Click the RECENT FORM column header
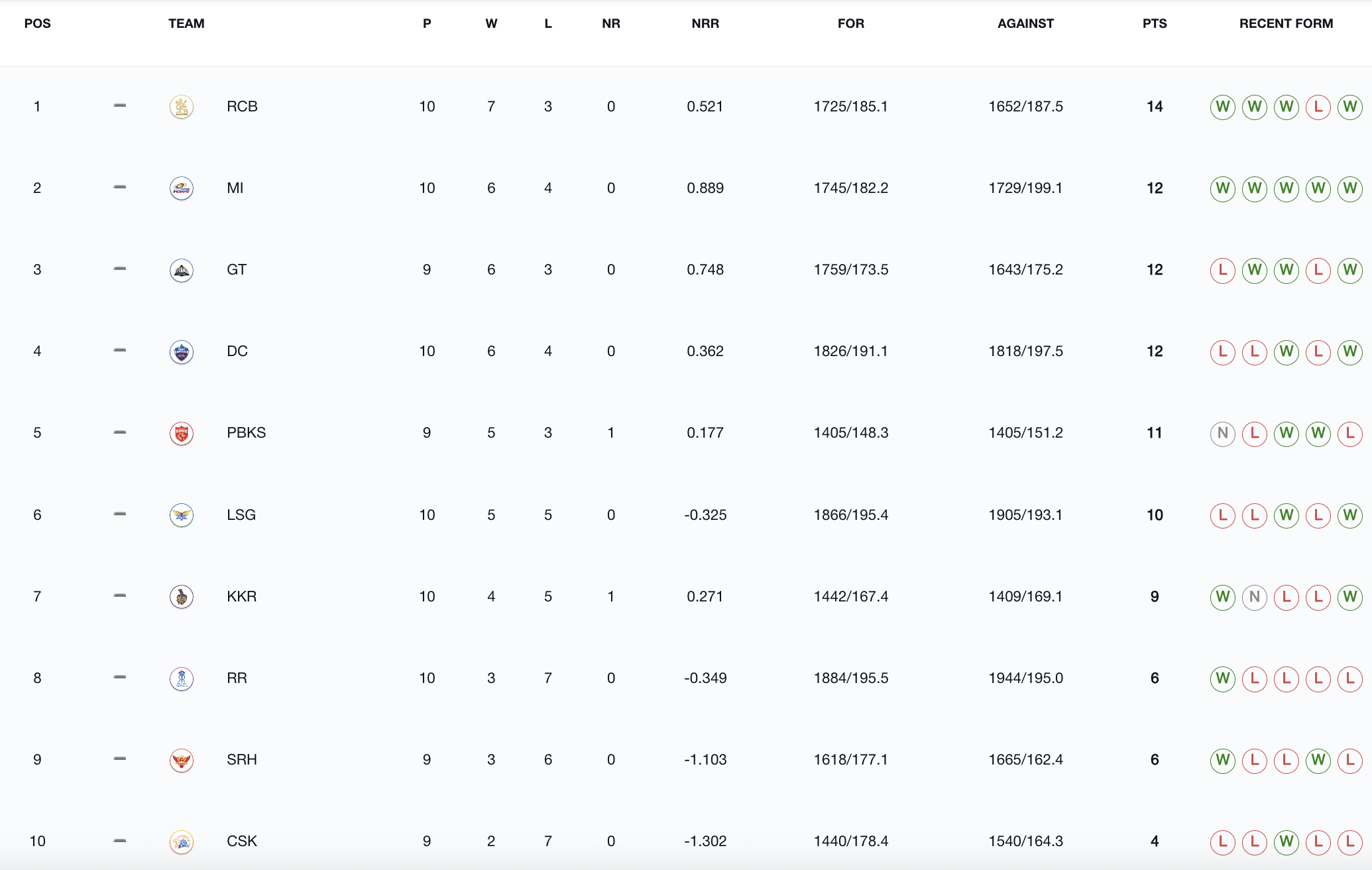 [x=1286, y=23]
